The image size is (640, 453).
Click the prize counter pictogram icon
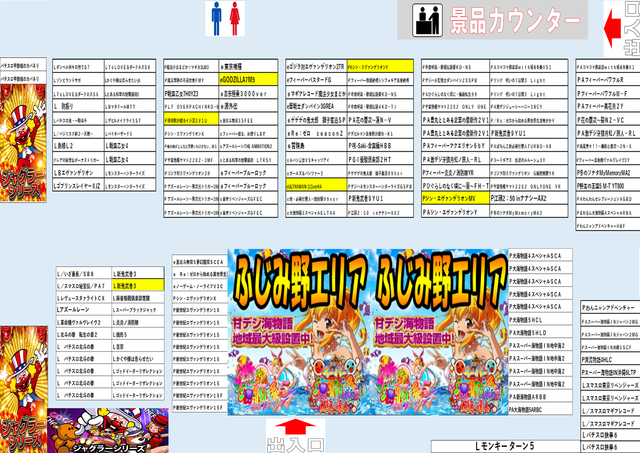(x=427, y=20)
